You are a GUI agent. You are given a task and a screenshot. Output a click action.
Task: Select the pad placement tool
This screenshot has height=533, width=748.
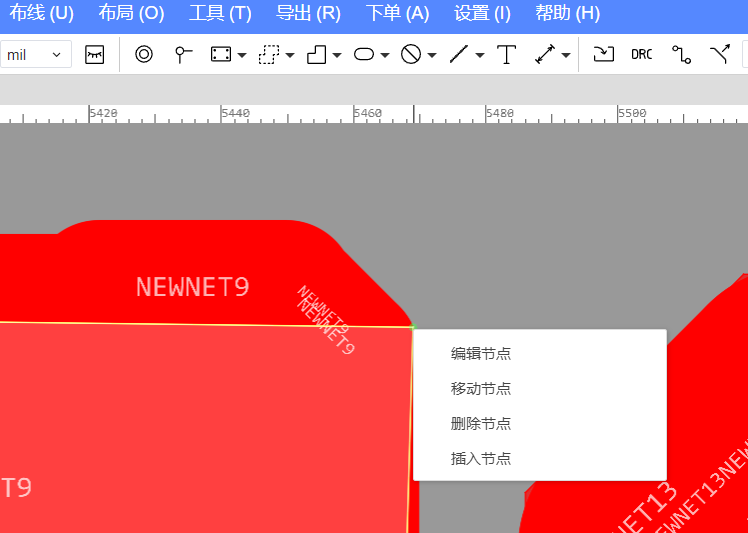pos(183,55)
